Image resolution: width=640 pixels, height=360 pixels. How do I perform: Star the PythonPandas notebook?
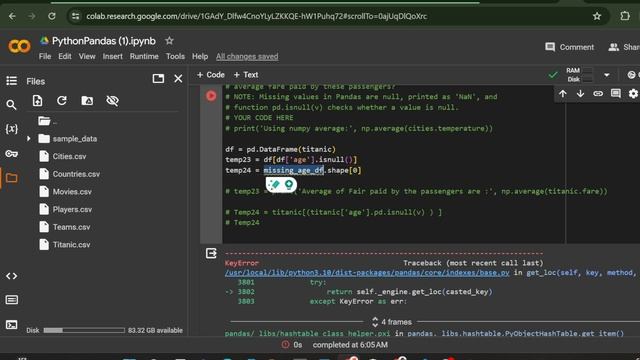point(169,41)
